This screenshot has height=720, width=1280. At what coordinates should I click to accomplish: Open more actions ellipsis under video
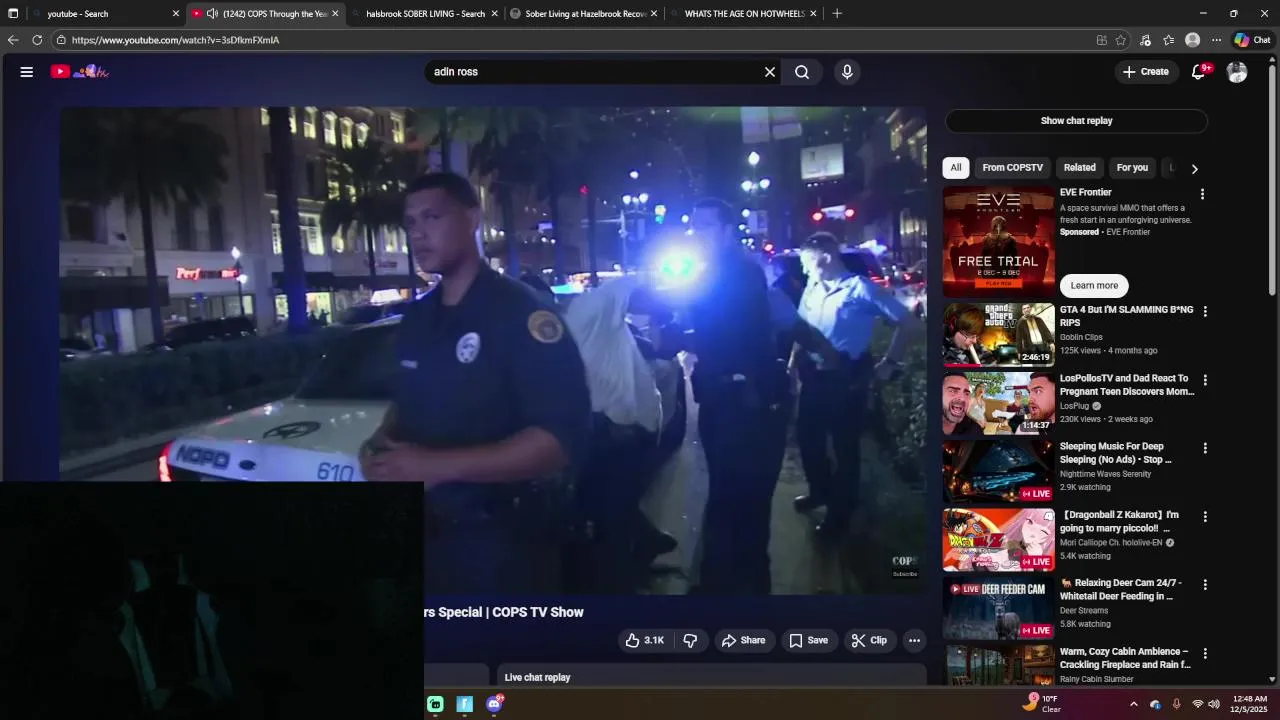tap(914, 641)
